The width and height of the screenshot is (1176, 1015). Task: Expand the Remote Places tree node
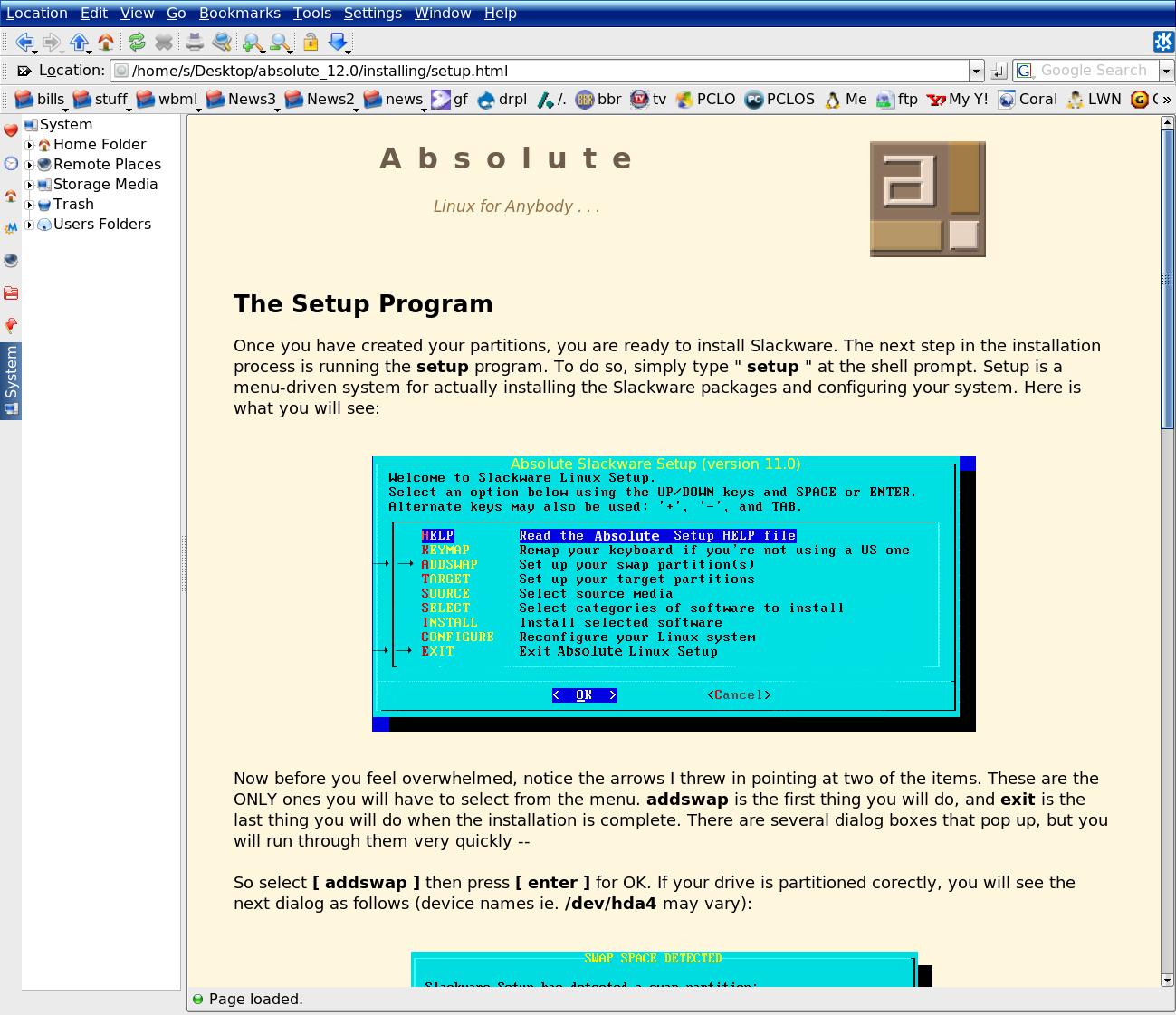[30, 165]
